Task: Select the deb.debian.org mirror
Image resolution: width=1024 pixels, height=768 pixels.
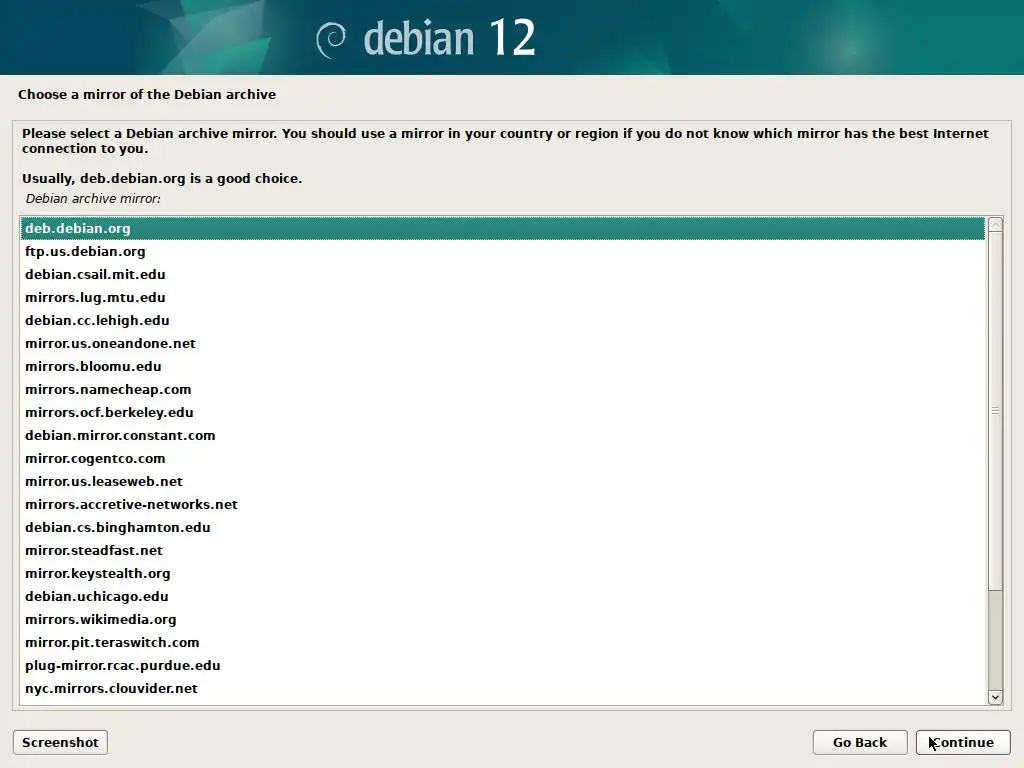Action: pos(502,229)
